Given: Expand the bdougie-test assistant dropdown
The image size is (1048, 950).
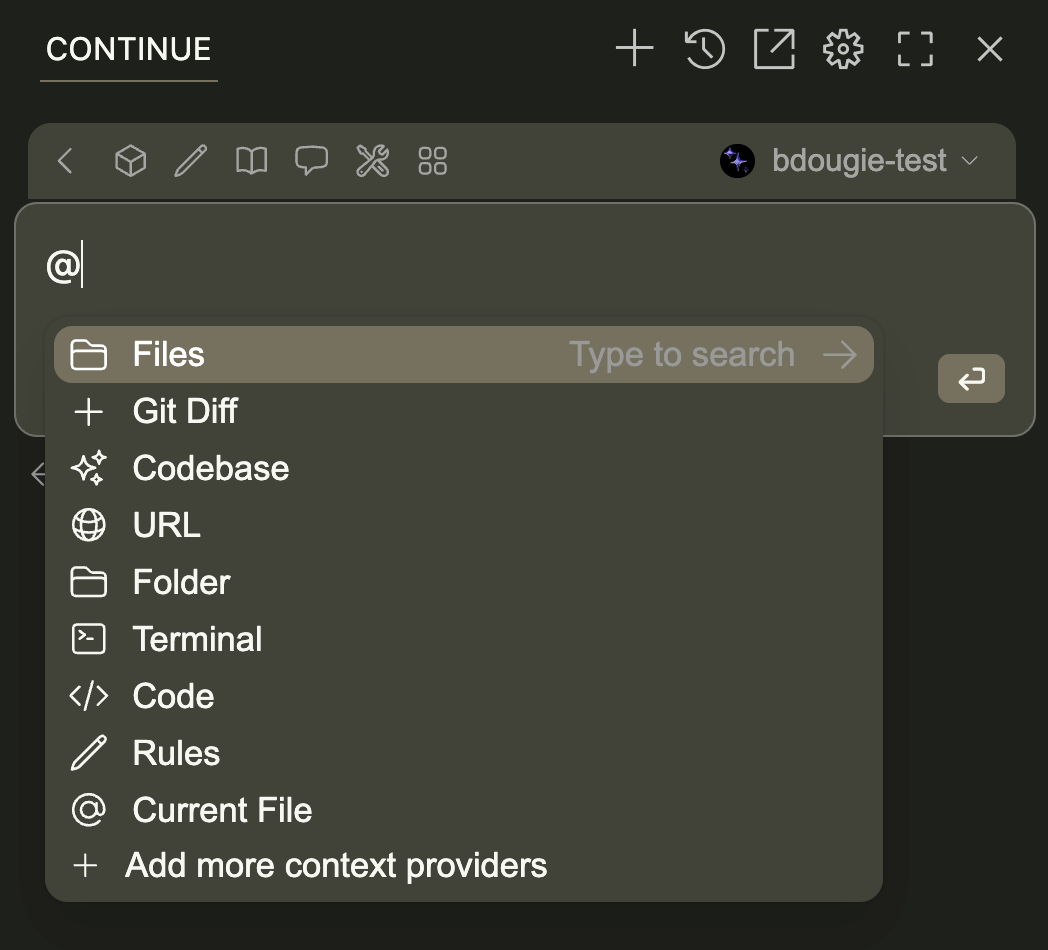Looking at the screenshot, I should [x=850, y=161].
